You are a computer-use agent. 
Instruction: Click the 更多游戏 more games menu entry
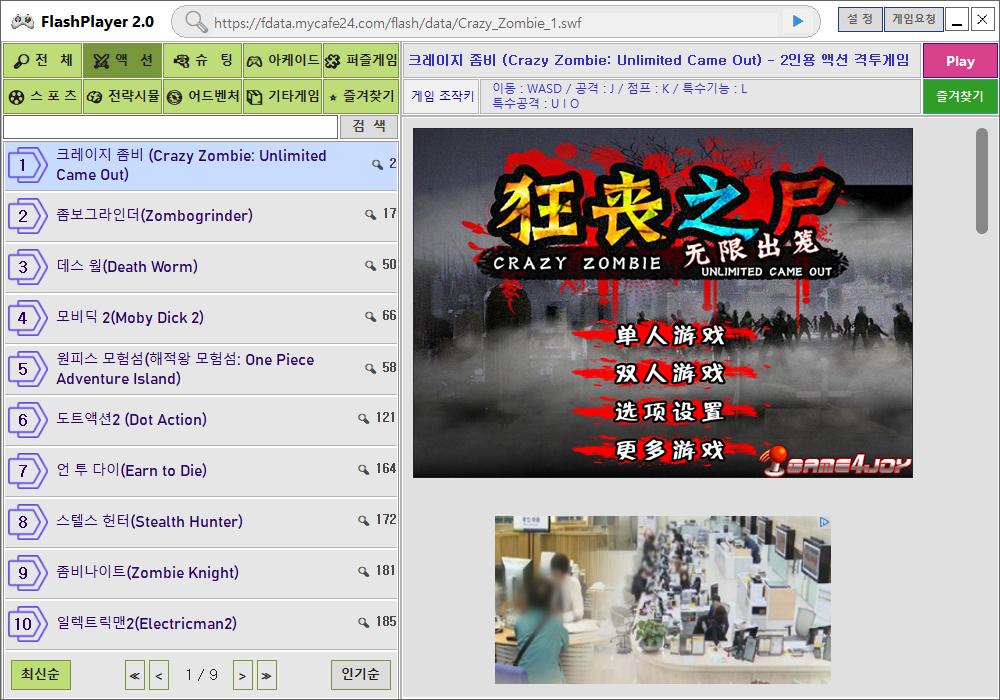[x=669, y=449]
